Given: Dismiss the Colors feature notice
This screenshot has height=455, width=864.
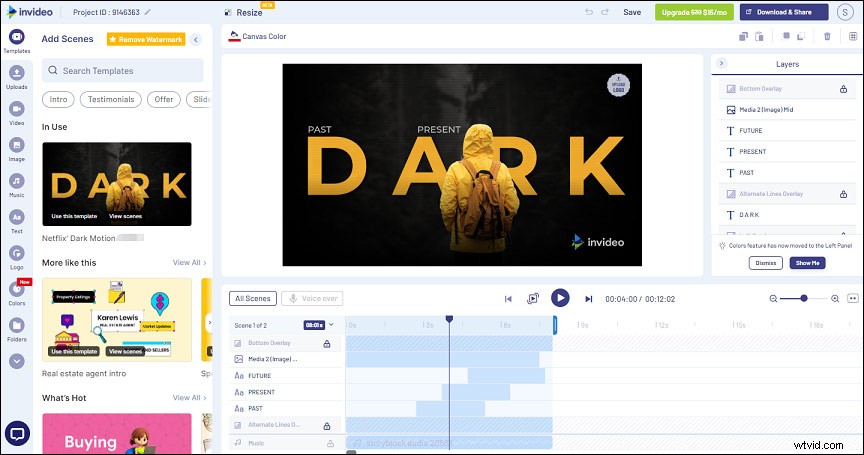Looking at the screenshot, I should [x=765, y=263].
